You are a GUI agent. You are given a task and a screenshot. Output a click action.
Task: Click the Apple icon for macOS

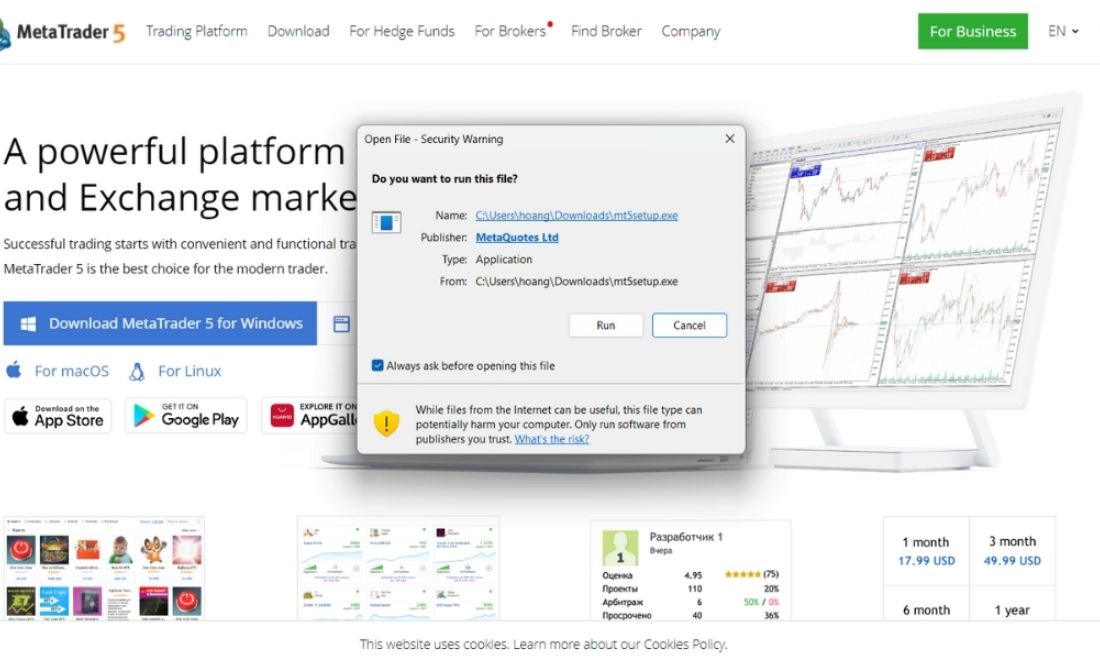click(x=14, y=370)
